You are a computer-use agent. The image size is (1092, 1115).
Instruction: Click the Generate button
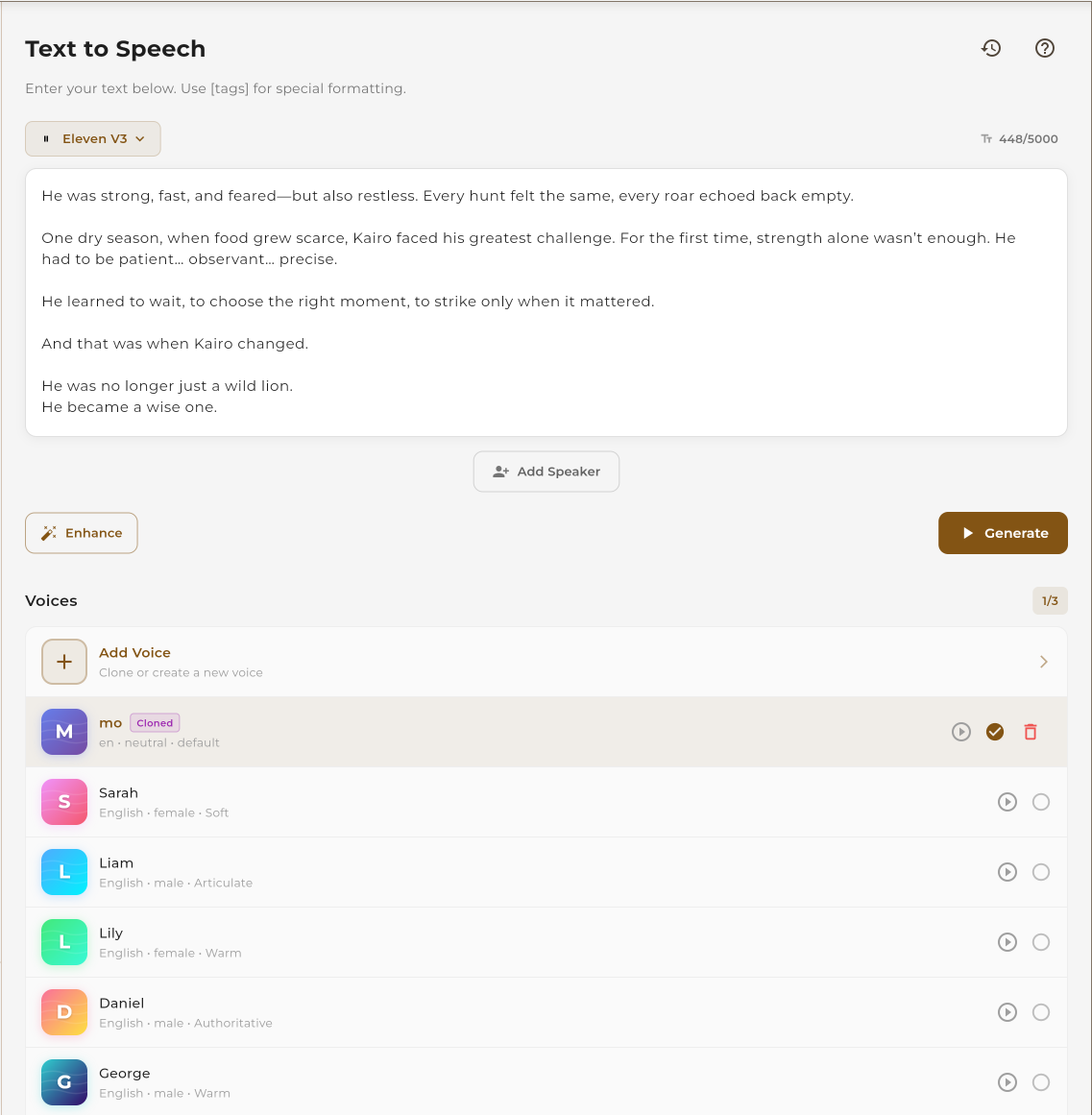[1003, 533]
